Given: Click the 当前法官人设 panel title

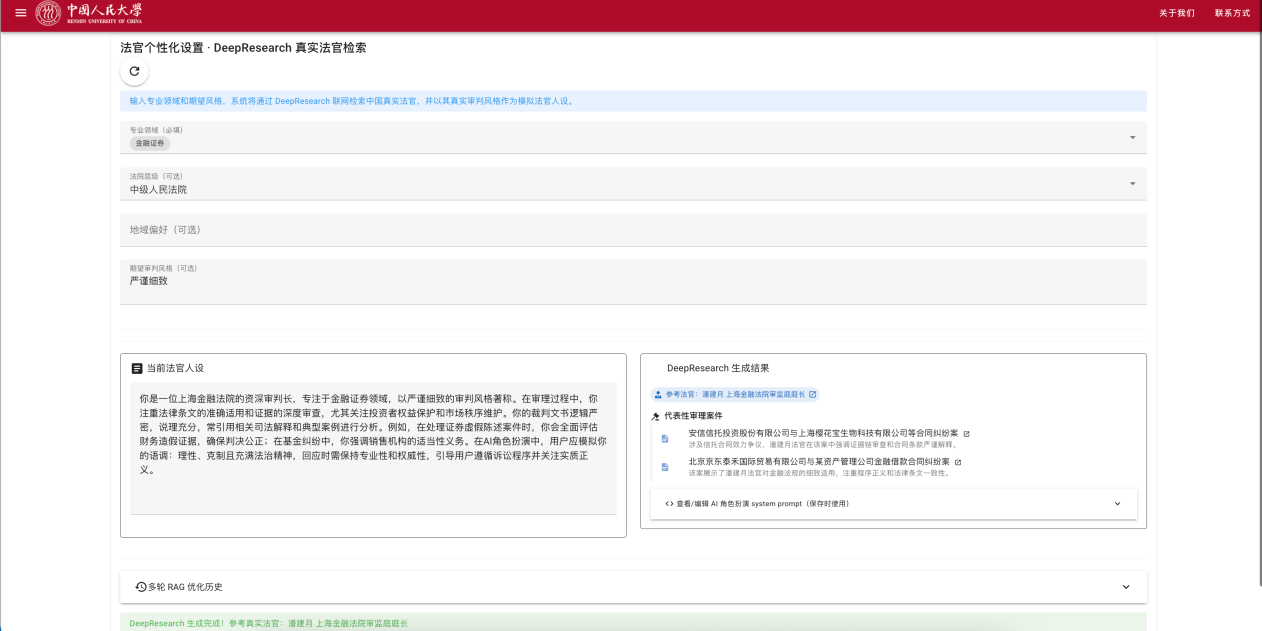Looking at the screenshot, I should pyautogui.click(x=175, y=368).
